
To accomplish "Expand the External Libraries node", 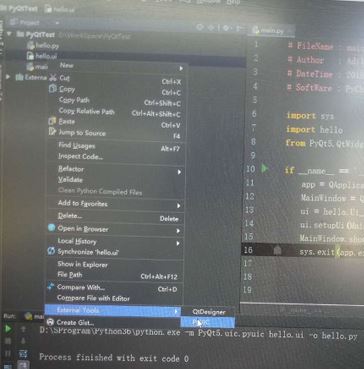I will (8, 77).
